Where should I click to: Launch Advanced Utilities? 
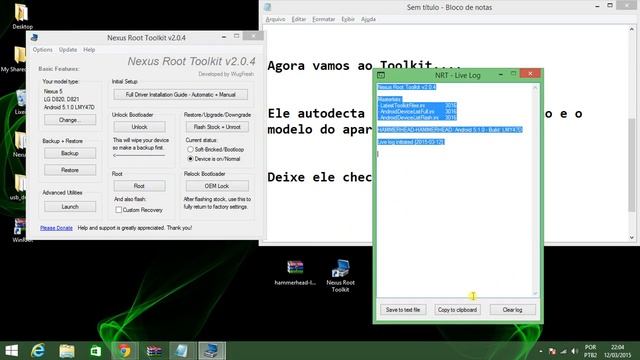(x=70, y=207)
